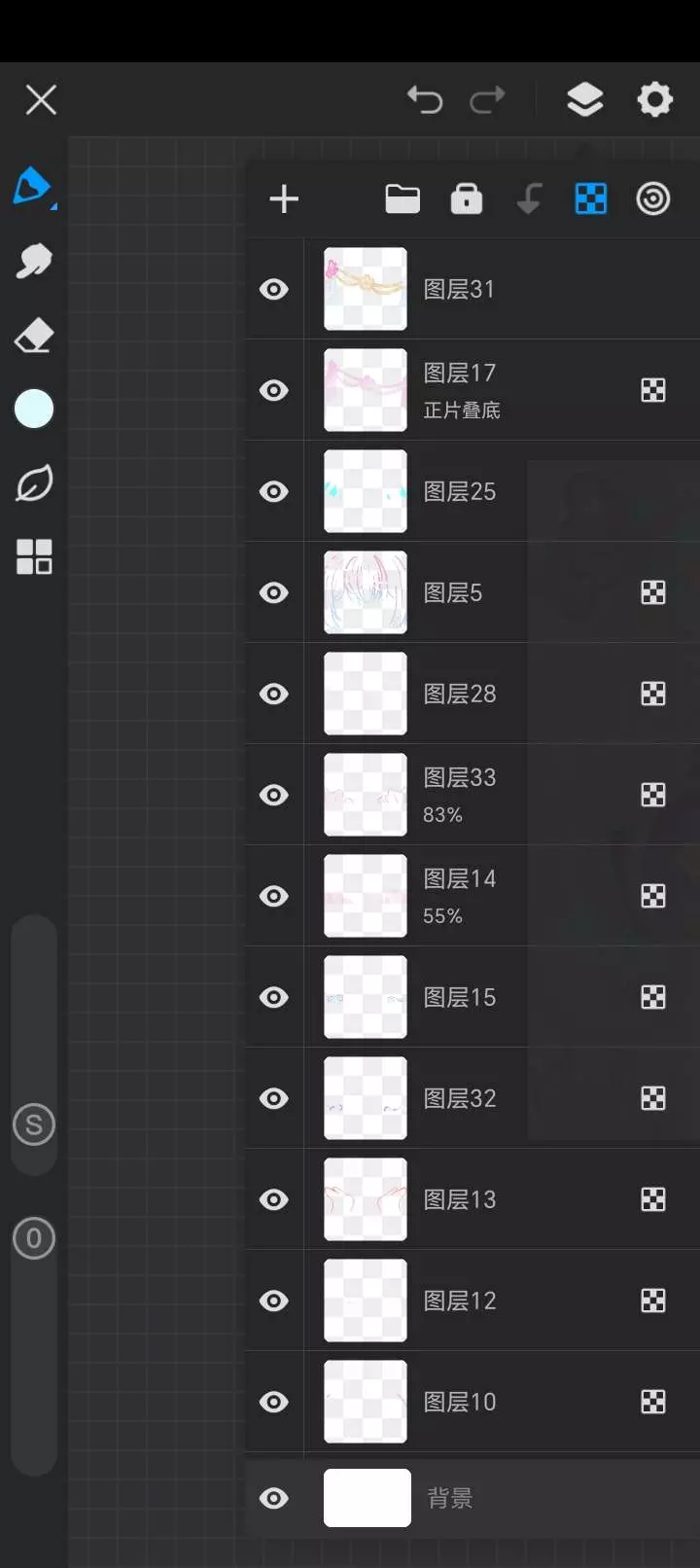Add a new layer with plus button
This screenshot has height=1568, width=700.
click(x=284, y=199)
